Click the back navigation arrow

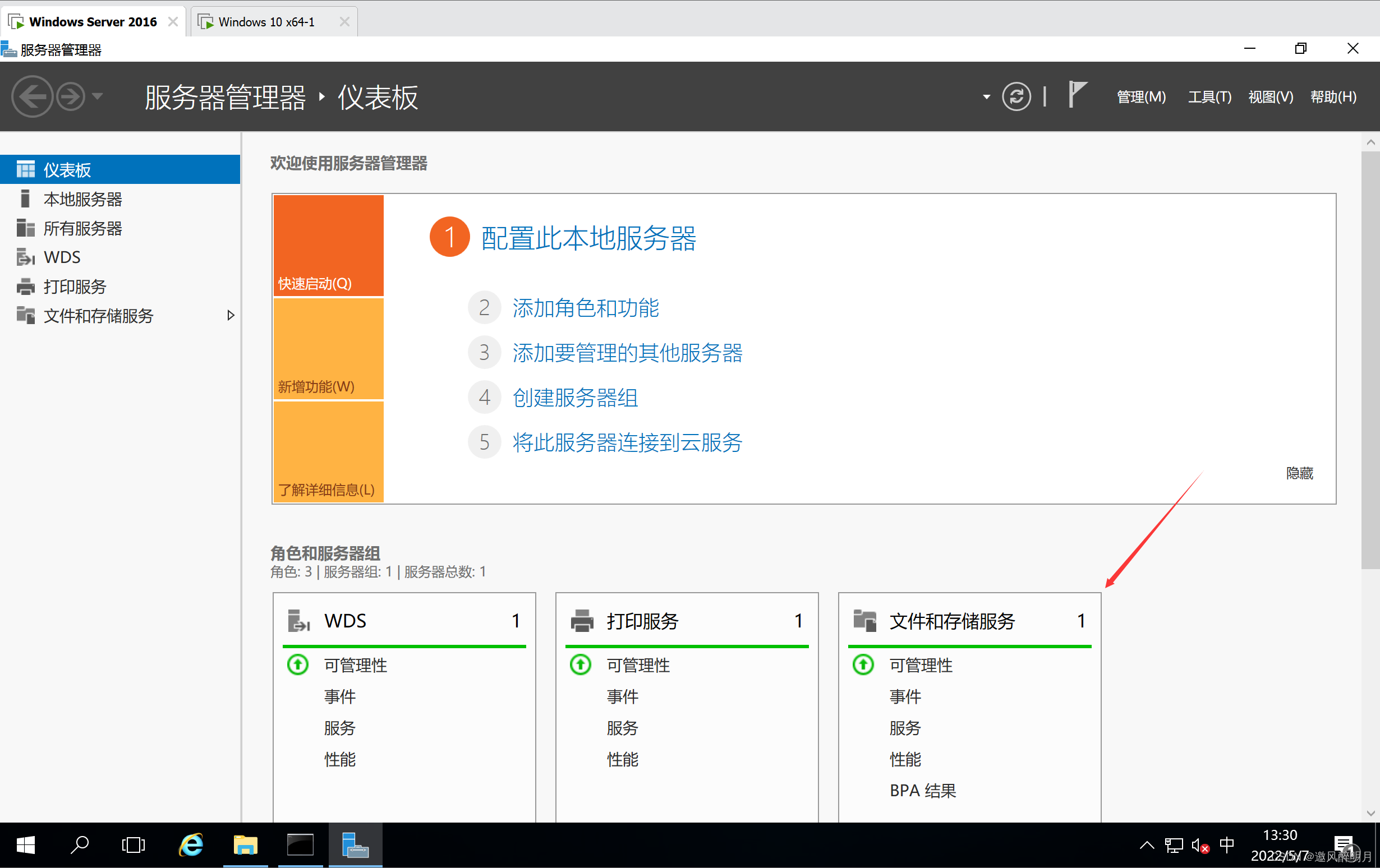click(32, 97)
